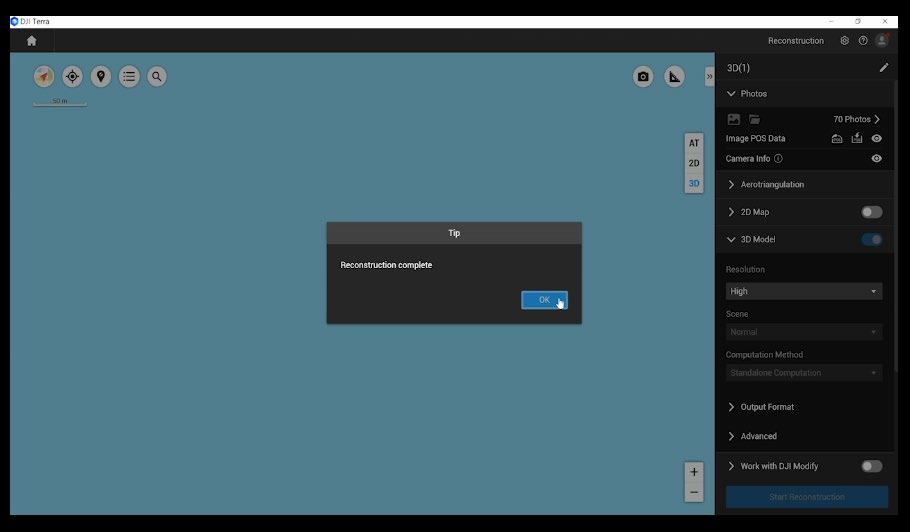910x532 pixels.
Task: Turn off the 3D Model switch
Action: [x=871, y=239]
